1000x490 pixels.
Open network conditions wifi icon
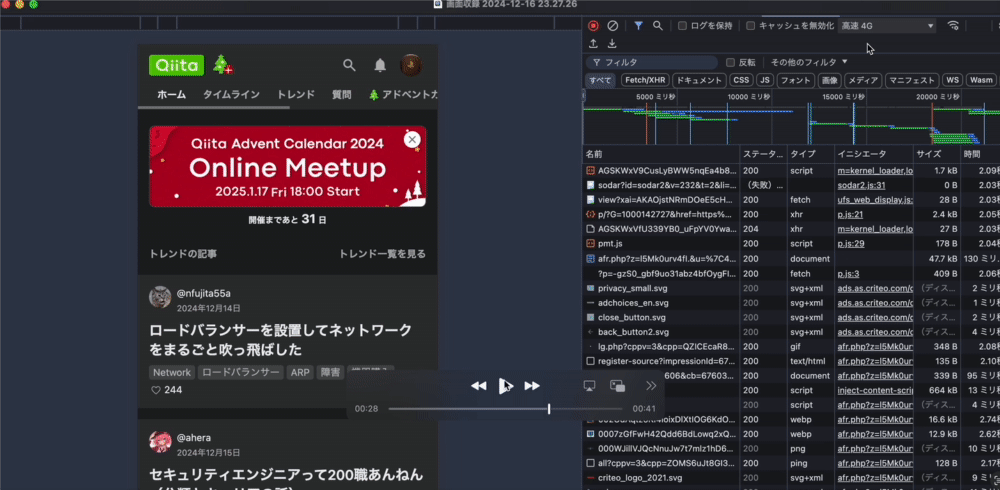tap(953, 26)
